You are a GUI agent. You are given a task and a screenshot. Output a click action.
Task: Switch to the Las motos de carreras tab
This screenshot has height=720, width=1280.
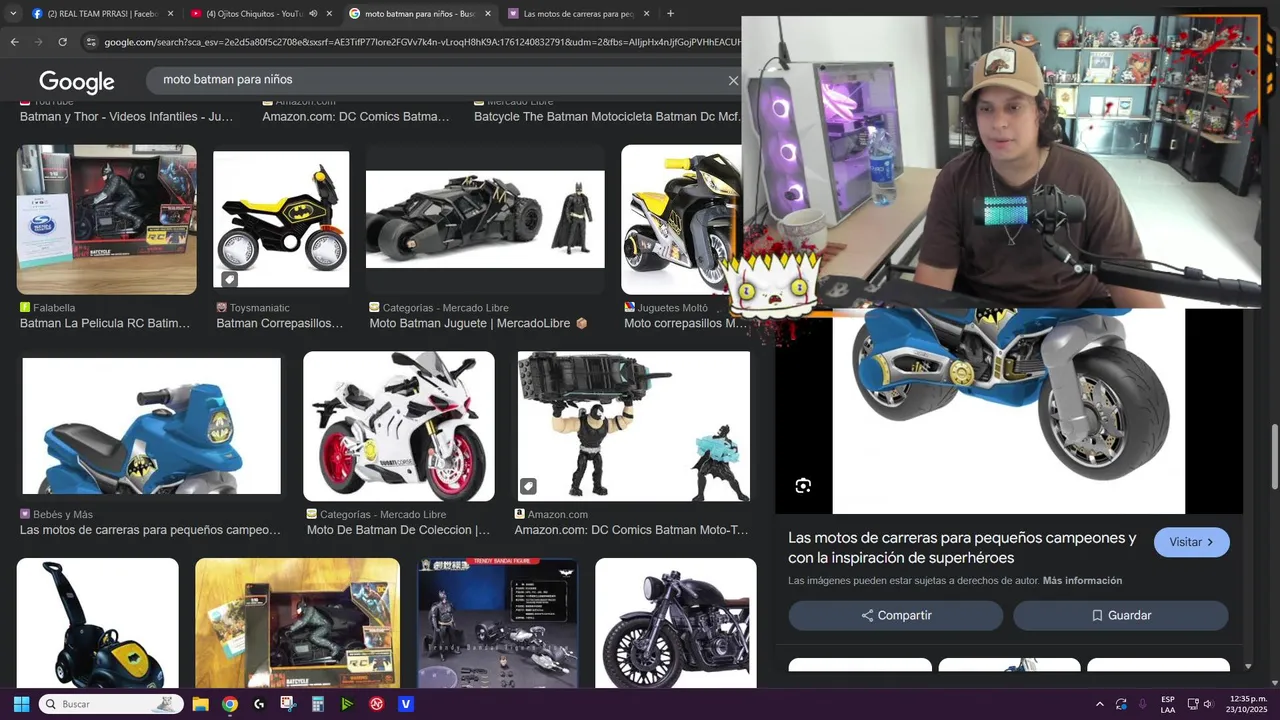pos(579,14)
